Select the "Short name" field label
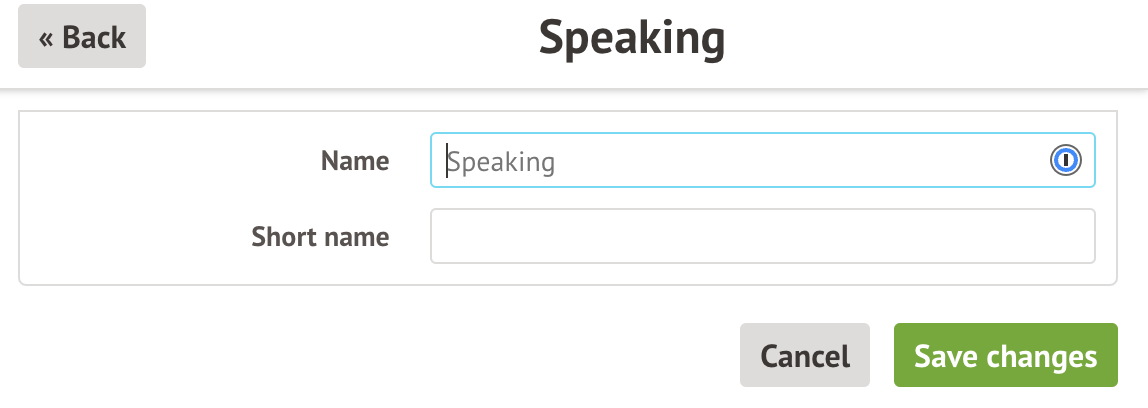This screenshot has width=1148, height=408. tap(320, 237)
